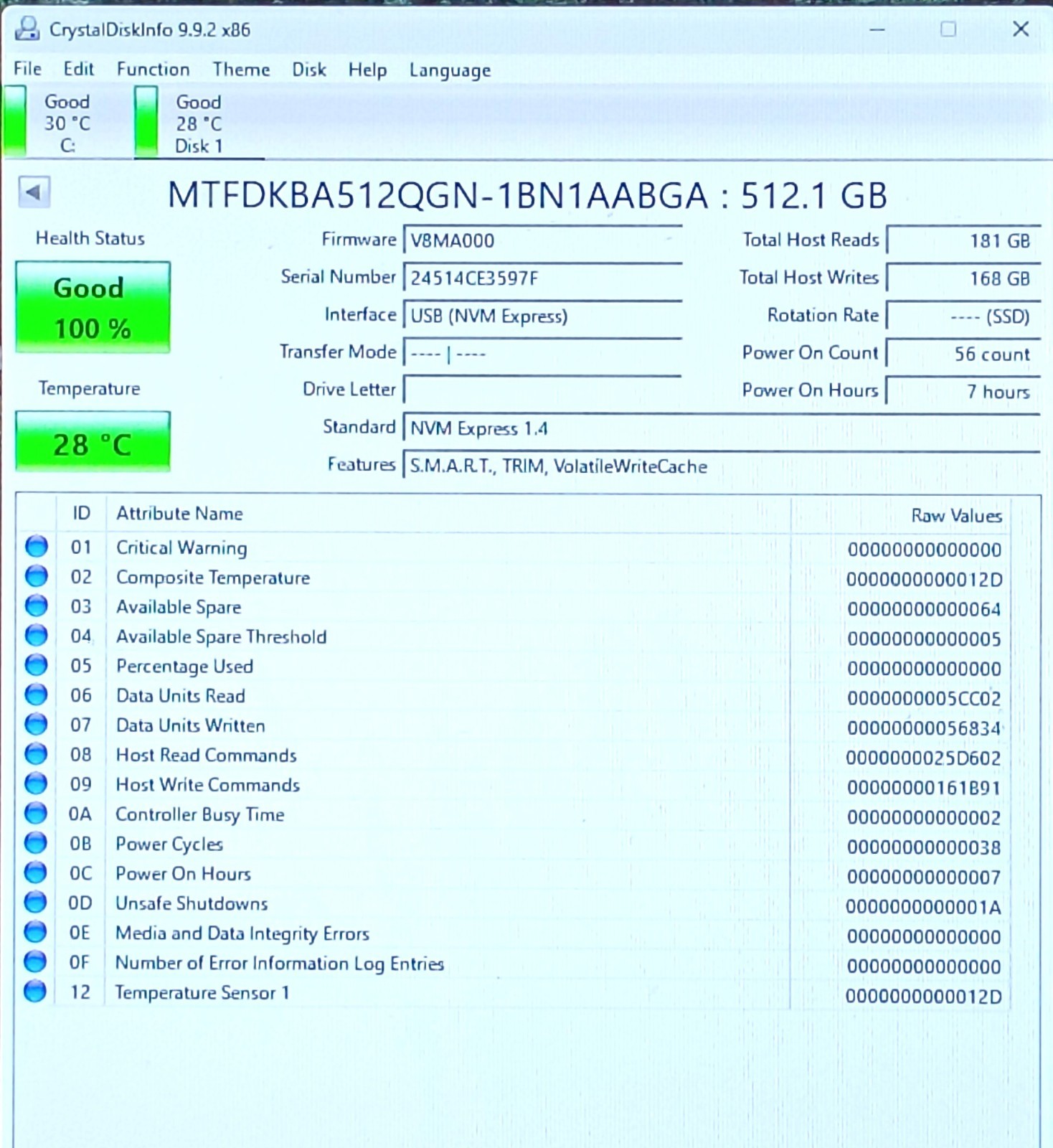Viewport: 1053px width, 1148px height.
Task: Click the Transfer Mode field
Action: click(542, 353)
